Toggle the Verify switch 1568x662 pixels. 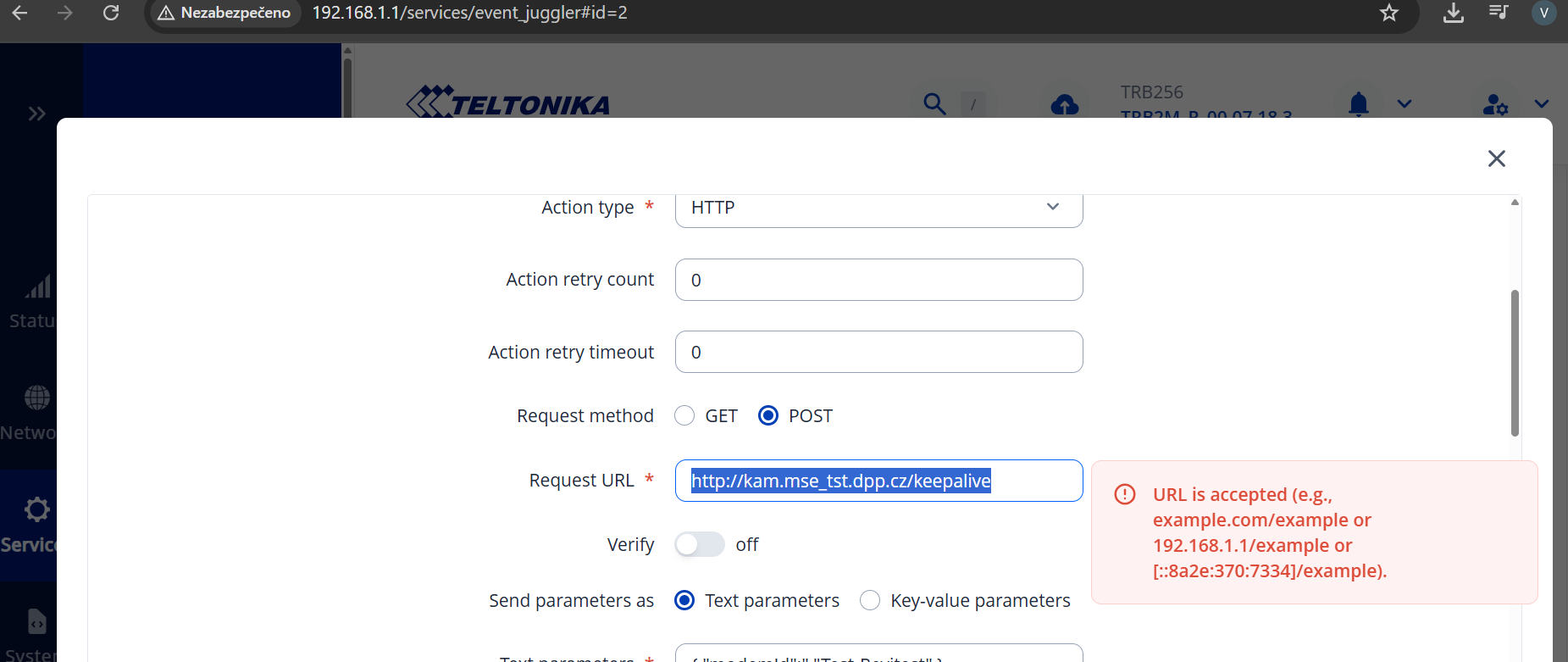[700, 544]
